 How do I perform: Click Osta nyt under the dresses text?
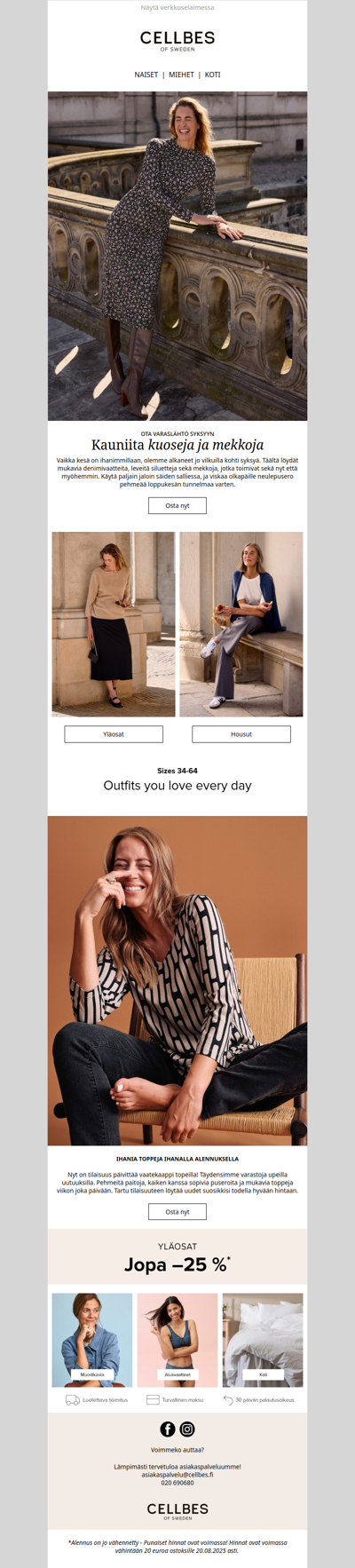[177, 505]
